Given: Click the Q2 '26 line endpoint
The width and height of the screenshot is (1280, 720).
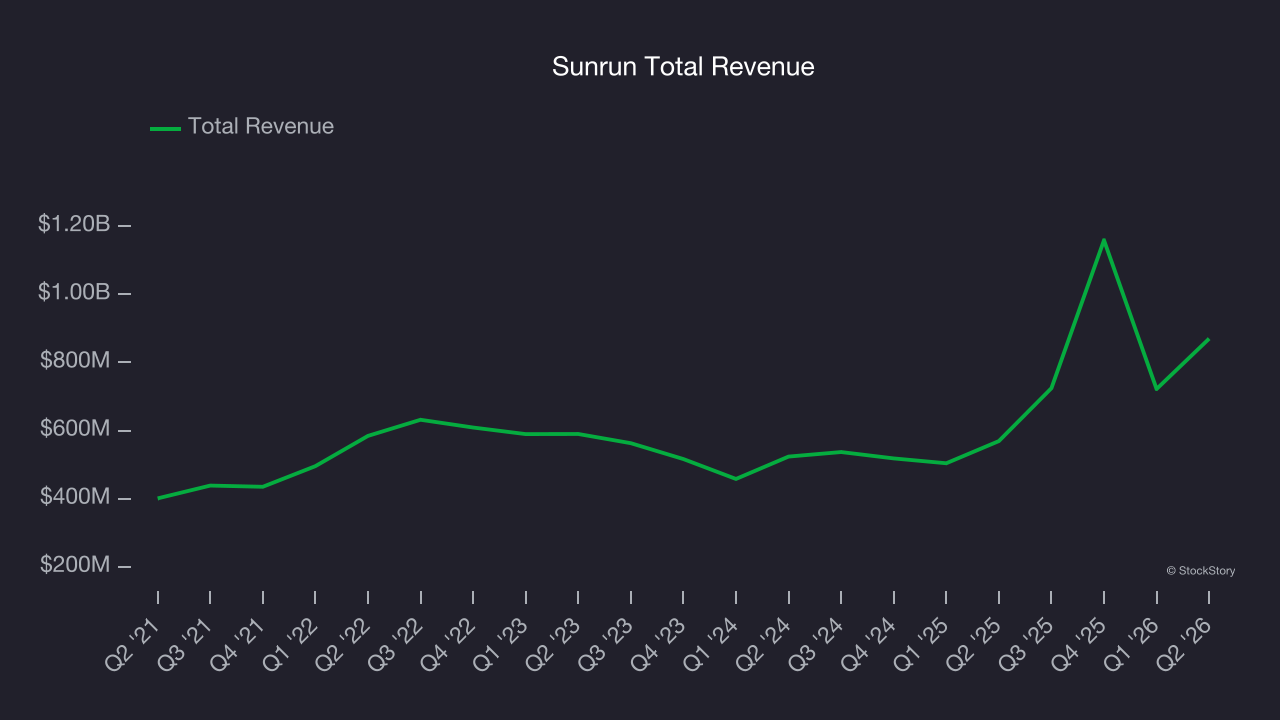Looking at the screenshot, I should [1209, 339].
